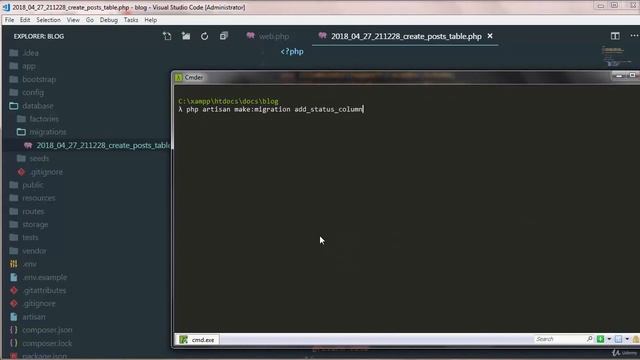Click the artisan command line in Cmder
The image size is (640, 360).
click(271, 109)
